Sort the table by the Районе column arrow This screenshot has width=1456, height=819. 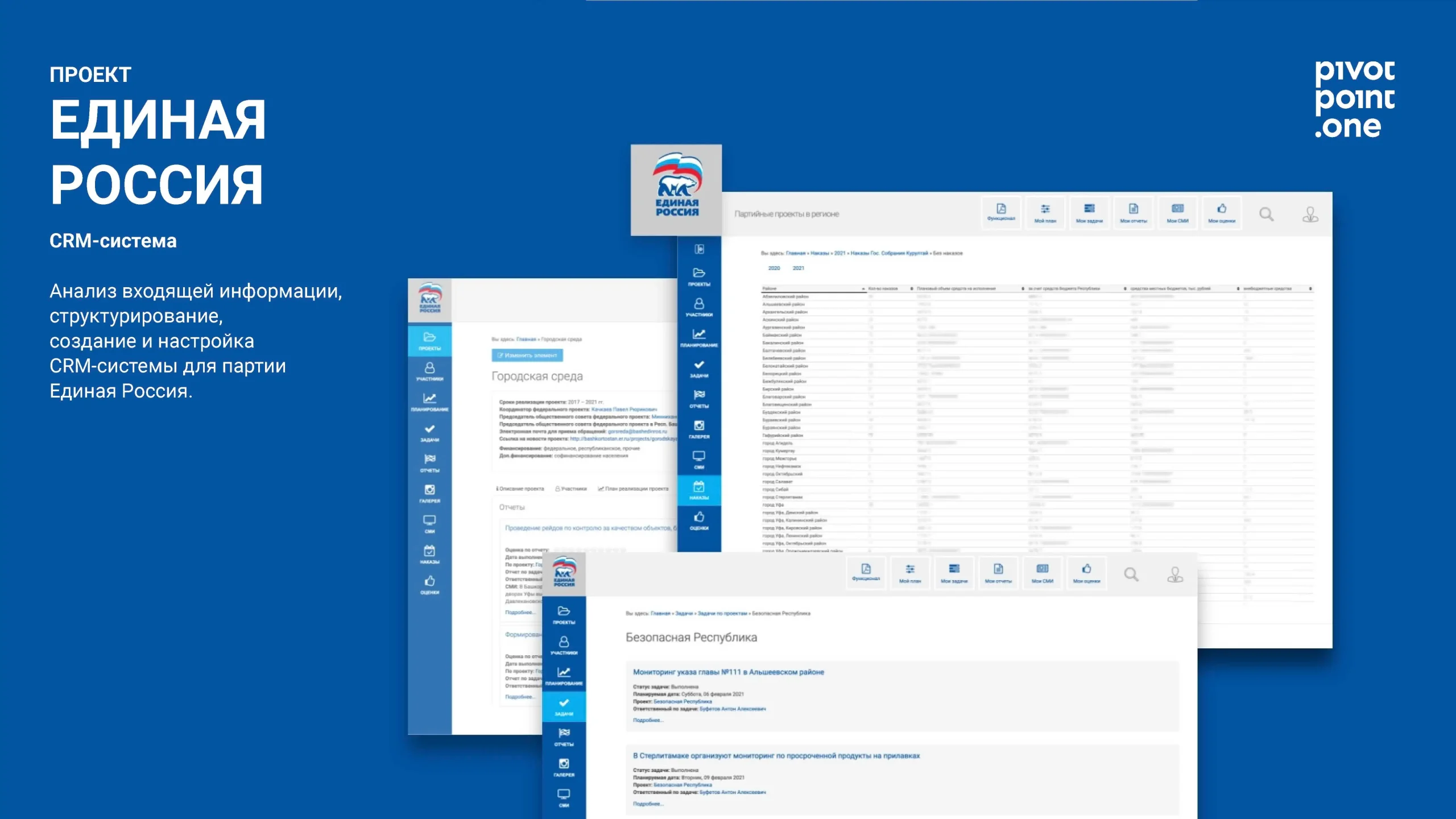point(863,289)
